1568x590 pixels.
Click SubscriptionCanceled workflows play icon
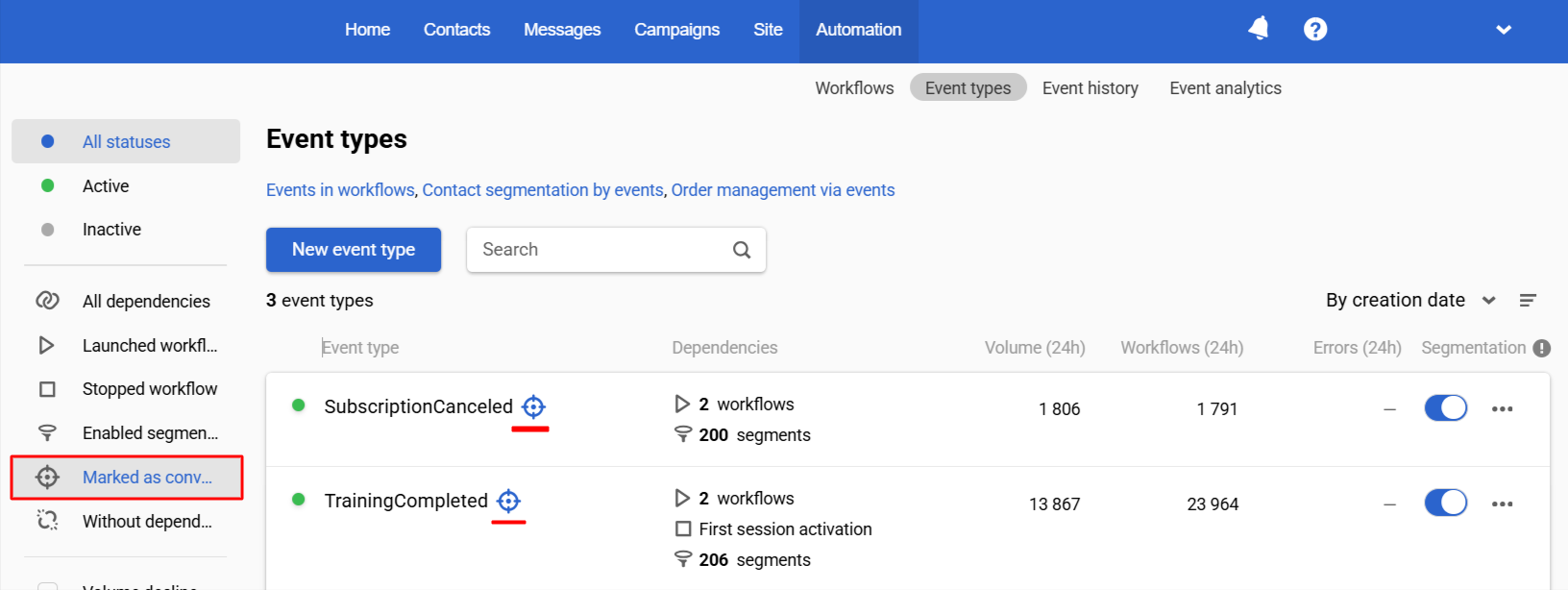click(682, 404)
